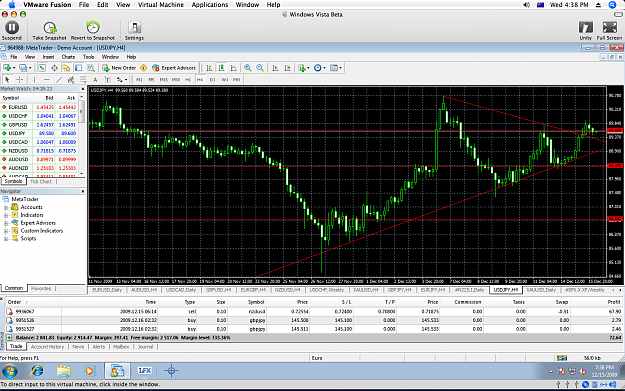This screenshot has width=625, height=391.
Task: Select GBPUSD row in Market Watch
Action: pos(39,125)
